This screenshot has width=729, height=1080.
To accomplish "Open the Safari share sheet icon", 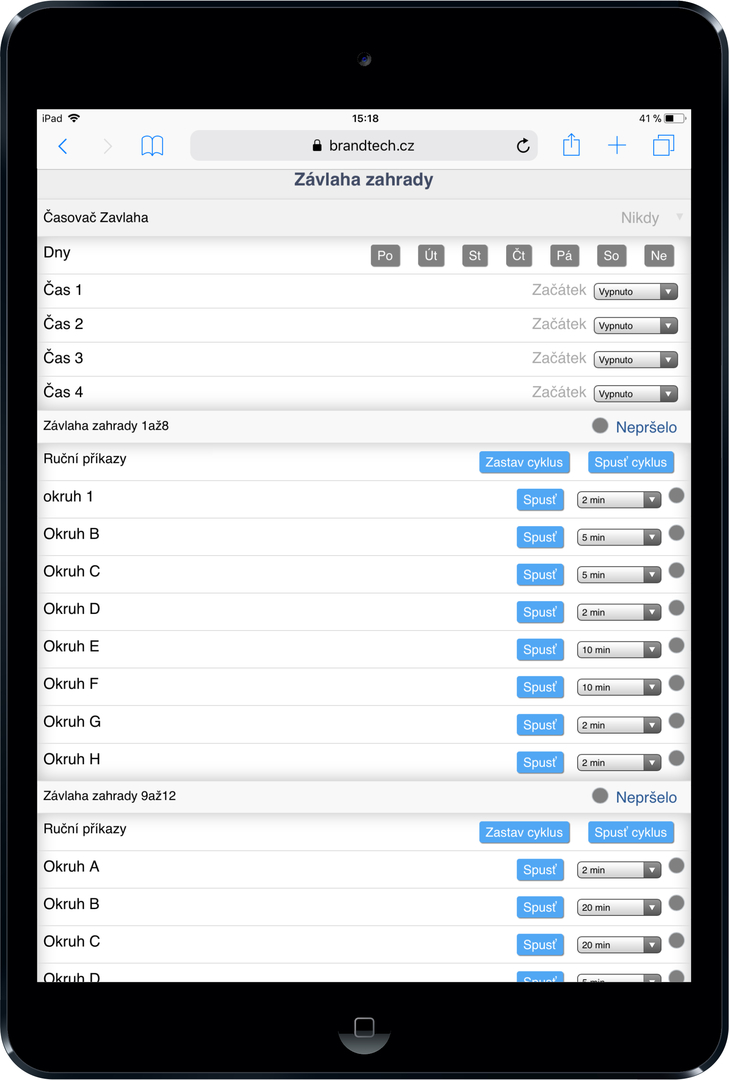I will click(571, 145).
